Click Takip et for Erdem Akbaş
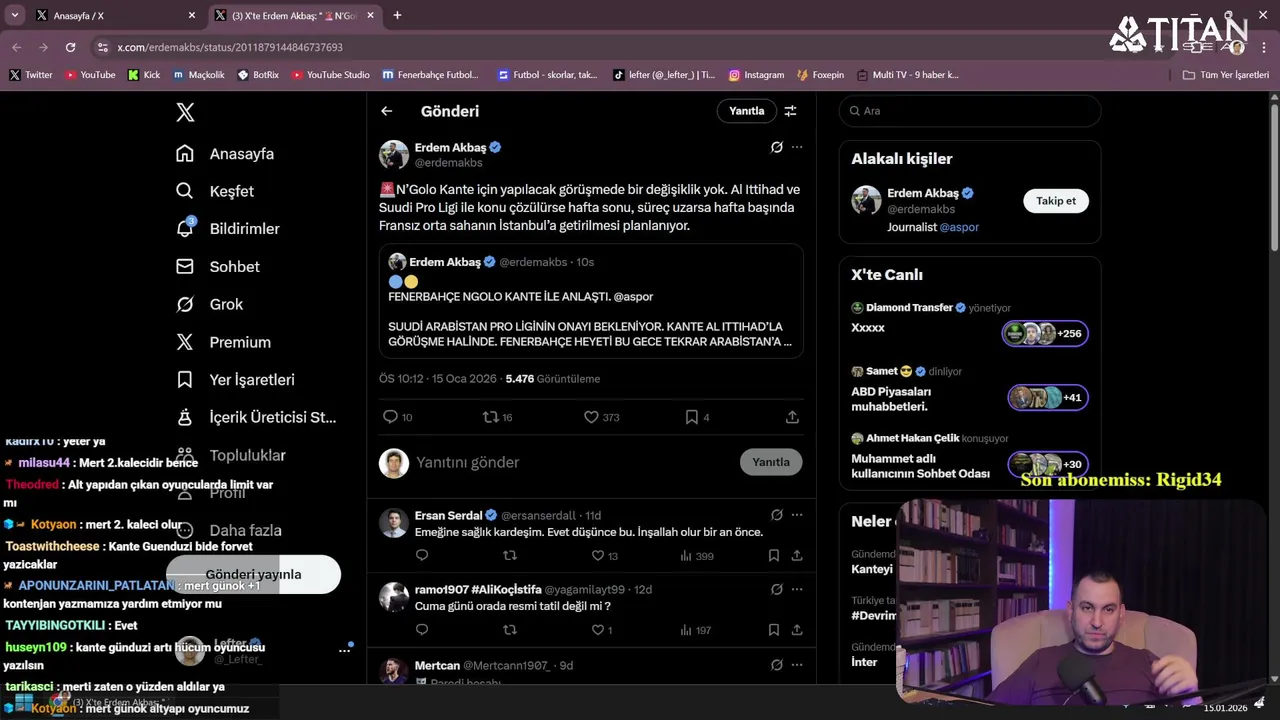This screenshot has height=720, width=1280. point(1056,201)
